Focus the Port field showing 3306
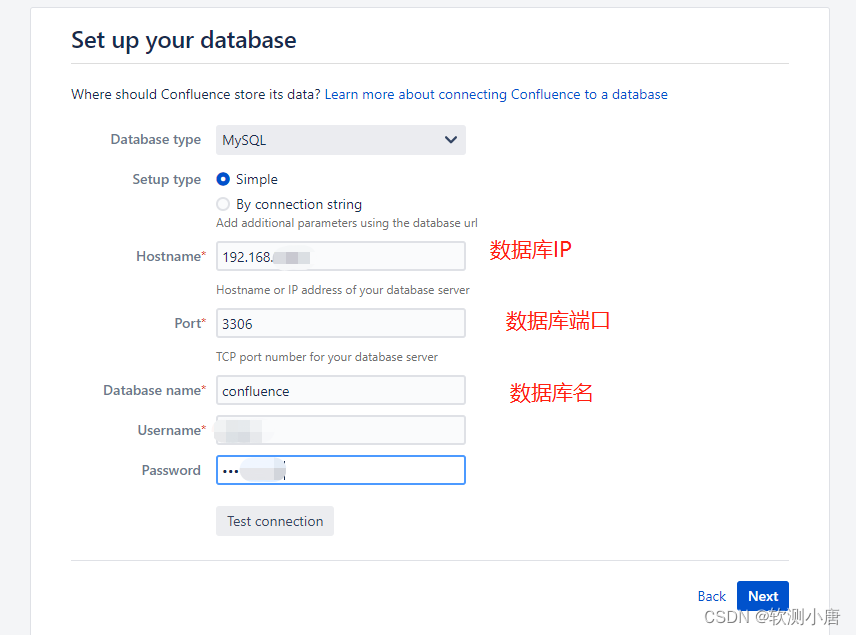This screenshot has height=635, width=856. (x=341, y=323)
